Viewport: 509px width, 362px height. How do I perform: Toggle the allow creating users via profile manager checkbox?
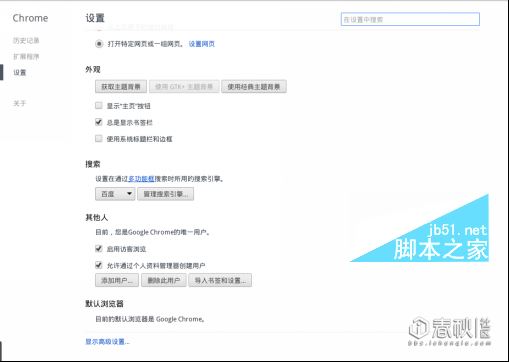(99, 265)
